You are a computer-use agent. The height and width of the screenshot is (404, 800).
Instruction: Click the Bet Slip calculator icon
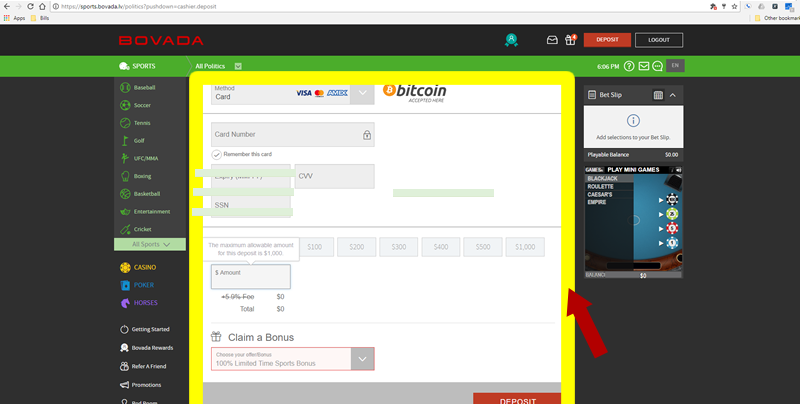point(658,95)
